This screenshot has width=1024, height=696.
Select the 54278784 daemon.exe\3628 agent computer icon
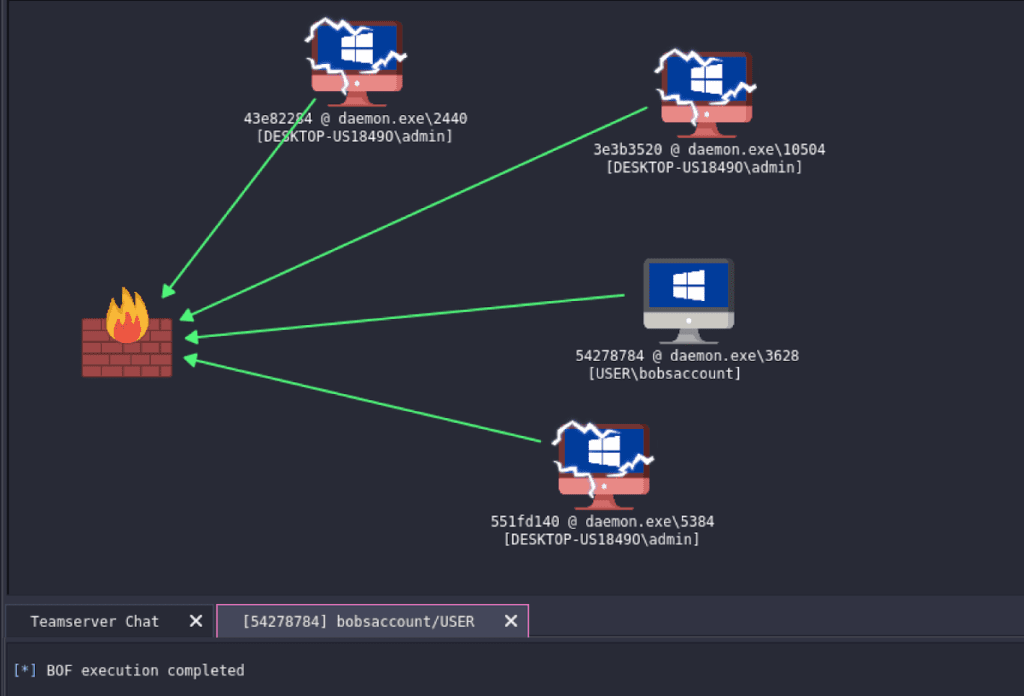click(x=688, y=300)
